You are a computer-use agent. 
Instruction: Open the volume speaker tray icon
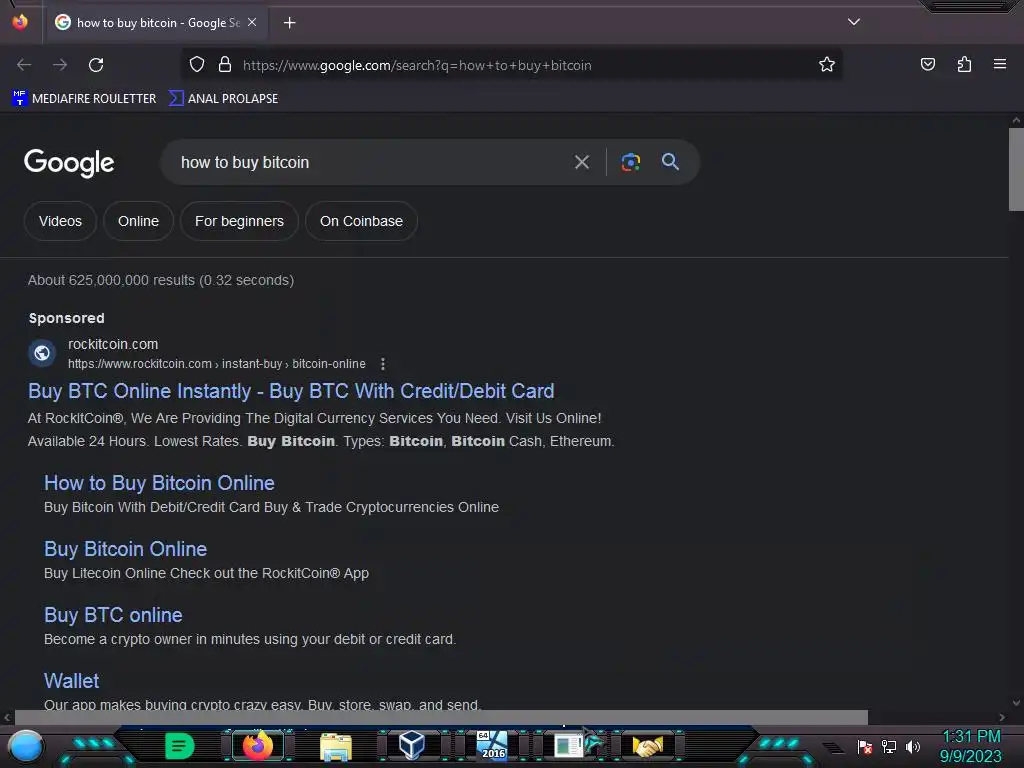point(913,746)
